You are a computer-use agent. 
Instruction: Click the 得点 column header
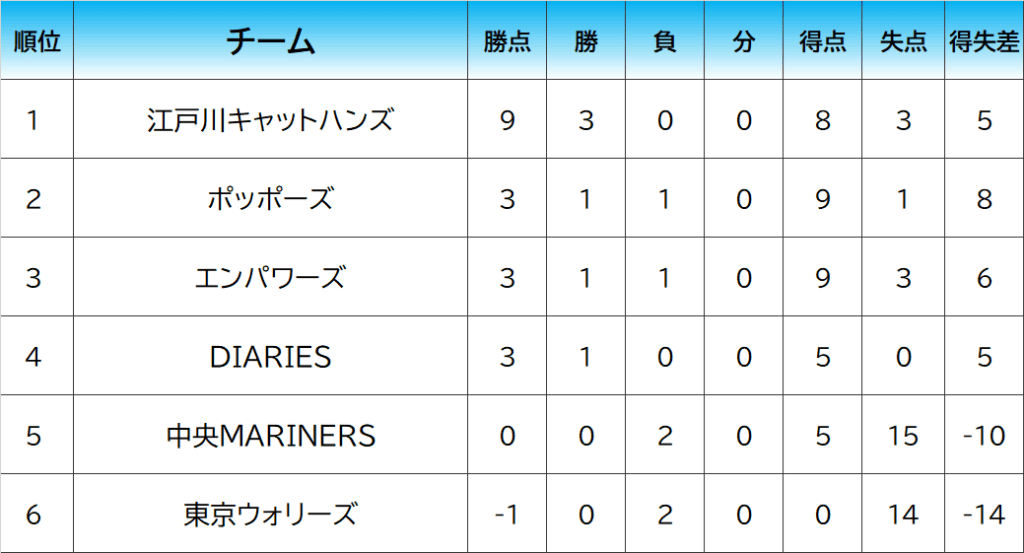(822, 40)
